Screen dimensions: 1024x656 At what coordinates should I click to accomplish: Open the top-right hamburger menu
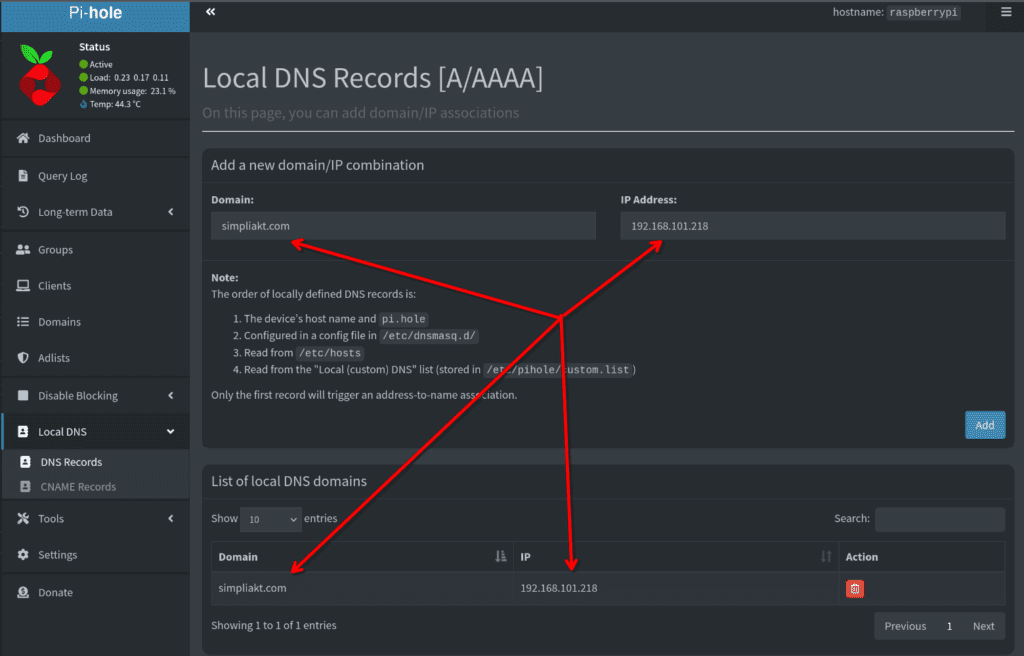tap(1005, 13)
